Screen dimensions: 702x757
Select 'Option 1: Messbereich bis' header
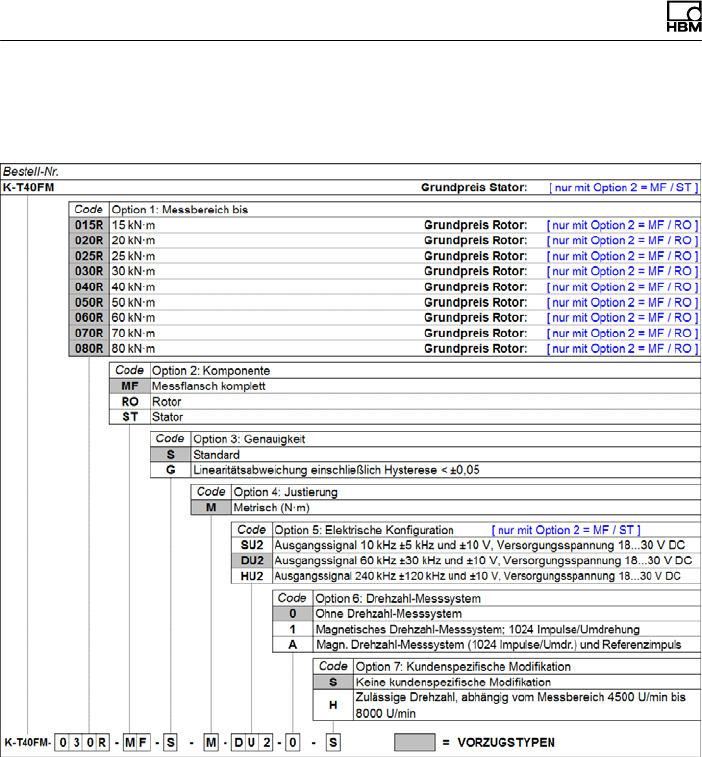point(180,210)
